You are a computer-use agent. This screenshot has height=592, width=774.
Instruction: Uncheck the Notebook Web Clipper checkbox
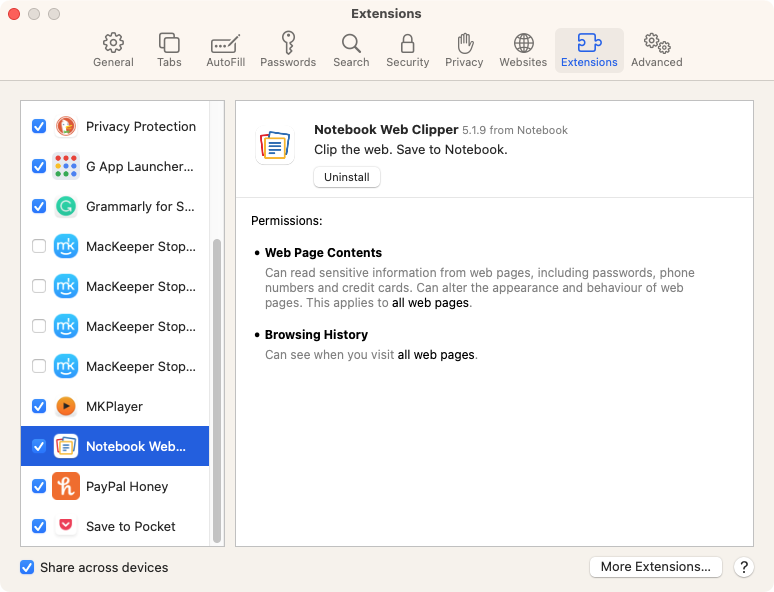[x=39, y=446]
